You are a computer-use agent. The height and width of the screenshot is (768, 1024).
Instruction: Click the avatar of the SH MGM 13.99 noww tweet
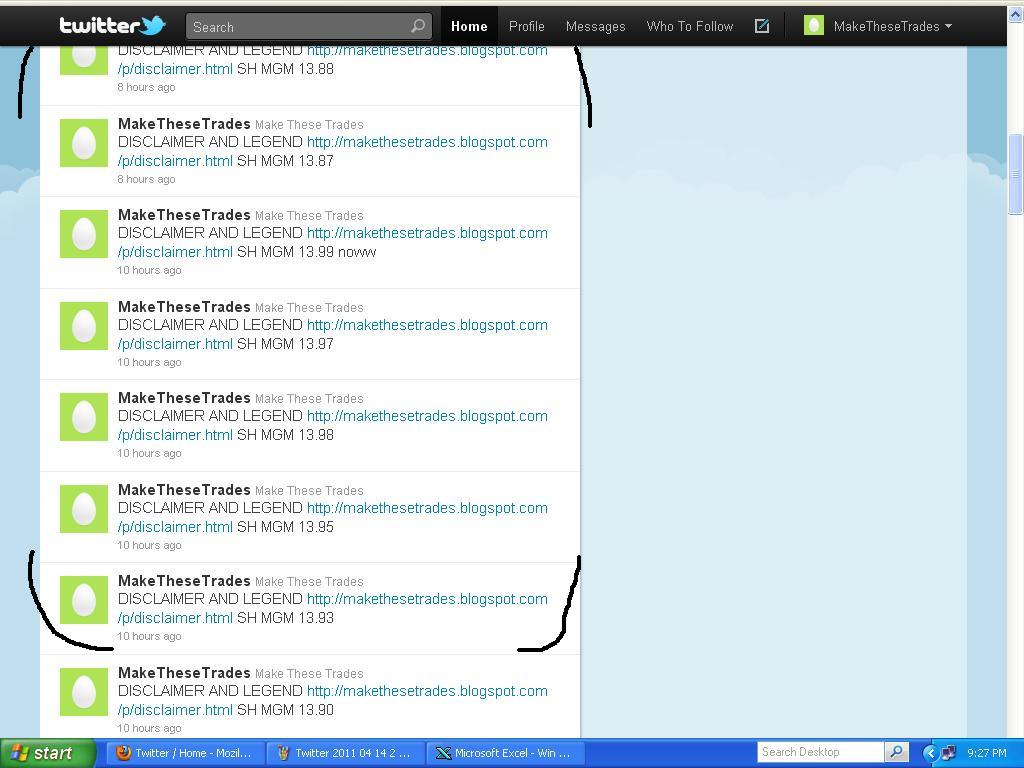[84, 234]
